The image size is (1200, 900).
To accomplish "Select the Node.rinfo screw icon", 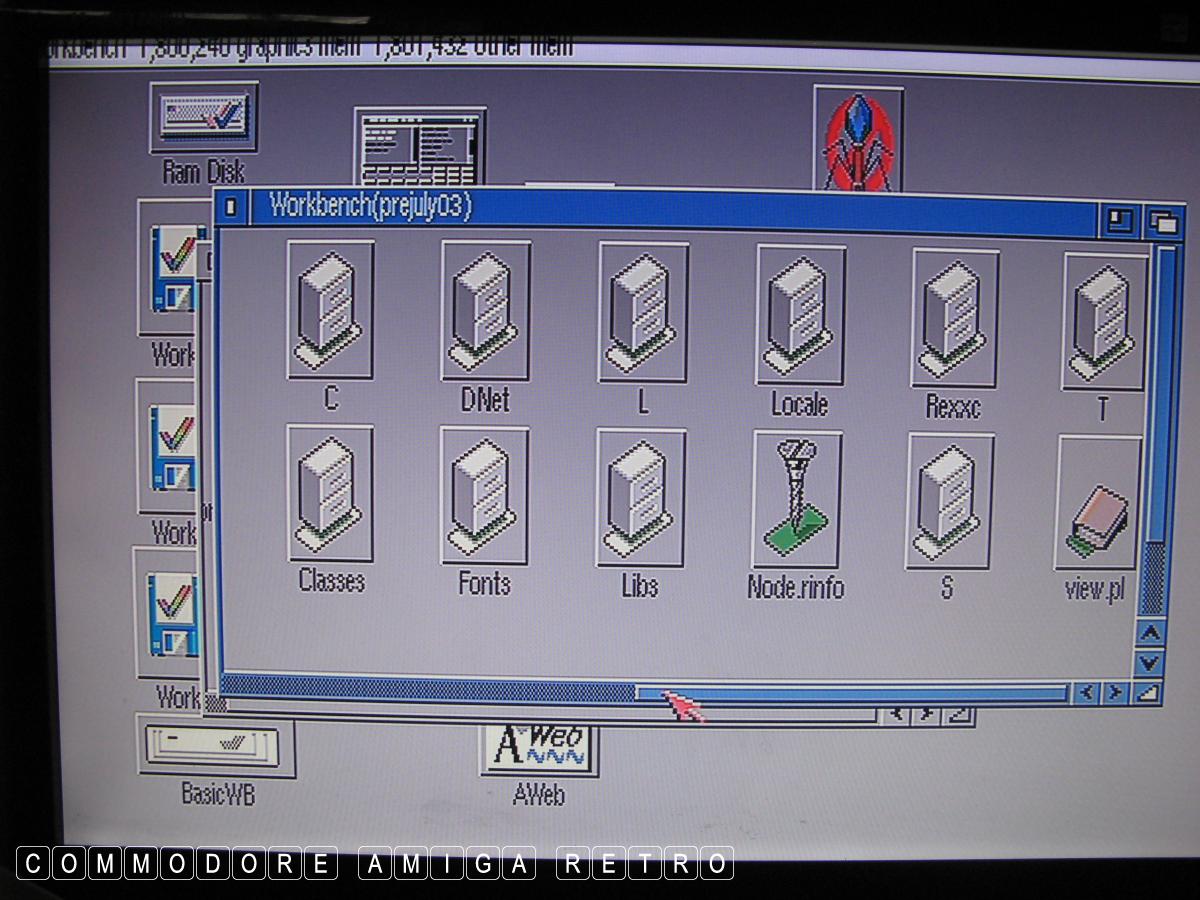I will (797, 499).
